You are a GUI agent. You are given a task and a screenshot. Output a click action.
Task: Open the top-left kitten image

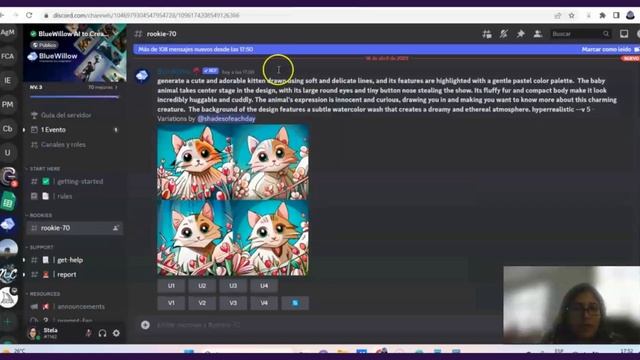pos(195,162)
